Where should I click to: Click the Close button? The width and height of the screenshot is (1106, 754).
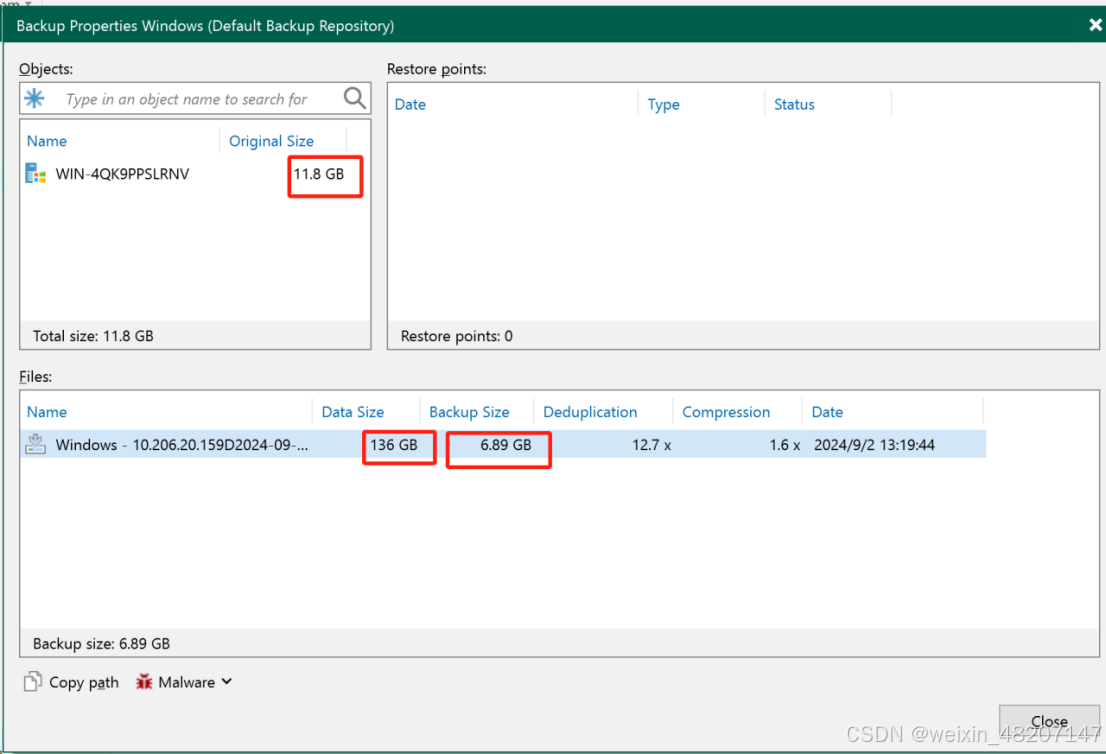pyautogui.click(x=1049, y=721)
